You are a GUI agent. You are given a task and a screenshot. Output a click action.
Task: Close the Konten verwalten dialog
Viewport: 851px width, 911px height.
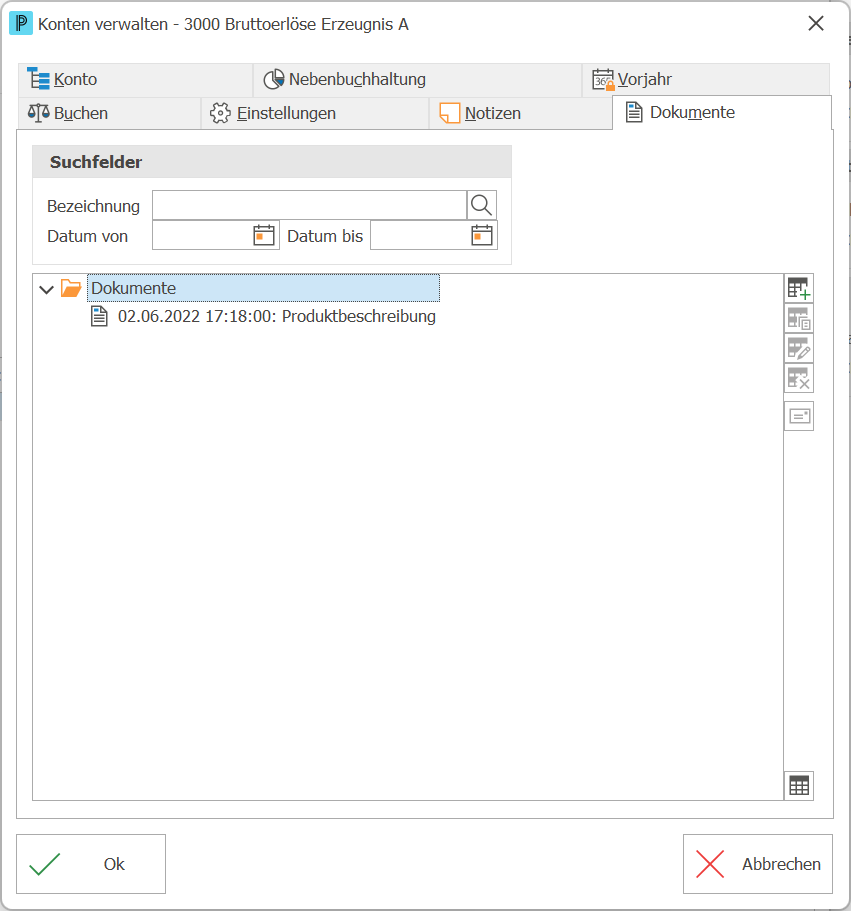point(816,24)
